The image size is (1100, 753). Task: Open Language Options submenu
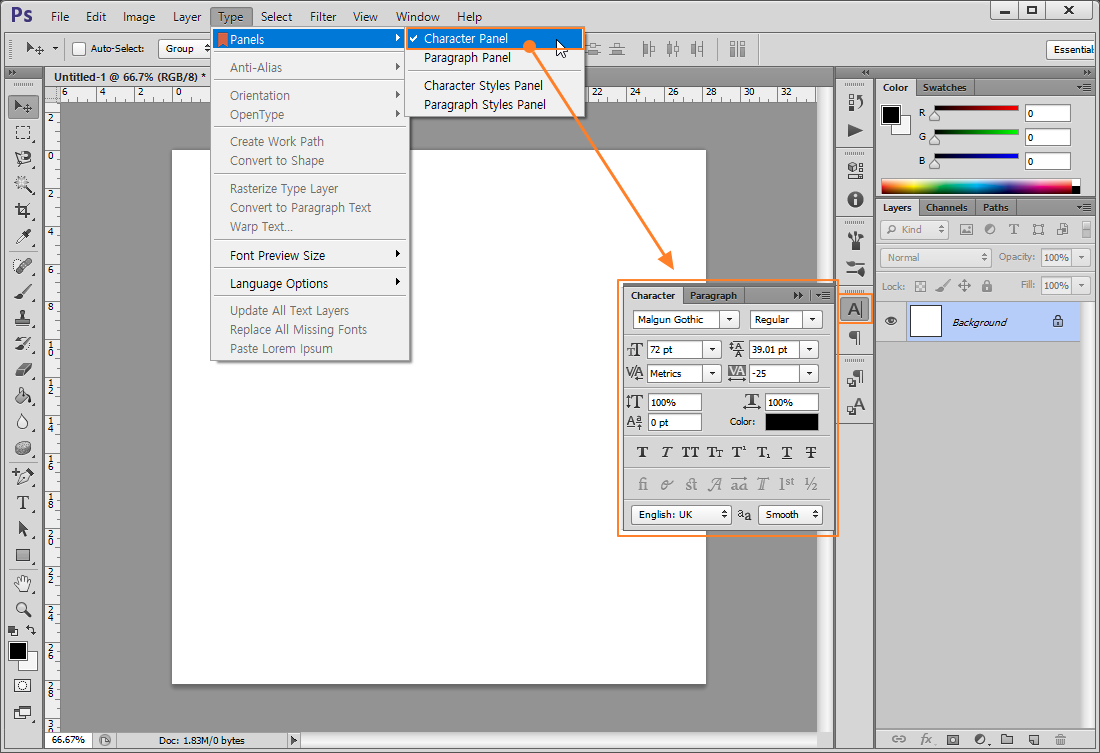(311, 284)
